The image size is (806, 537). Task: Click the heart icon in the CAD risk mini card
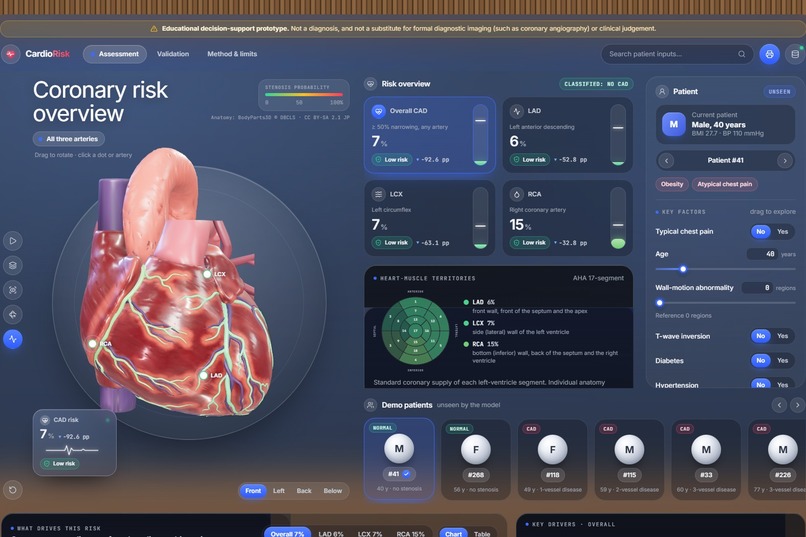point(45,420)
